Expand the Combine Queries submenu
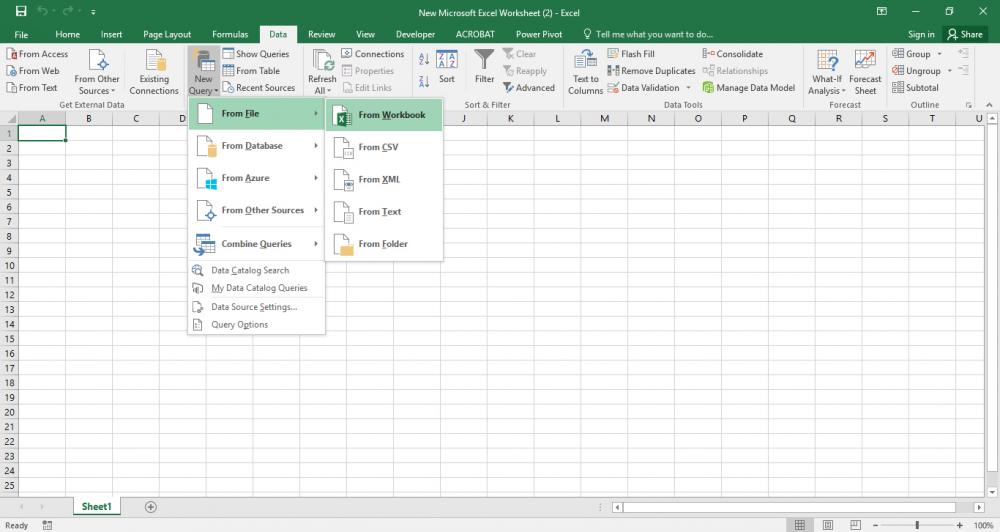The image size is (1000, 532). click(256, 244)
